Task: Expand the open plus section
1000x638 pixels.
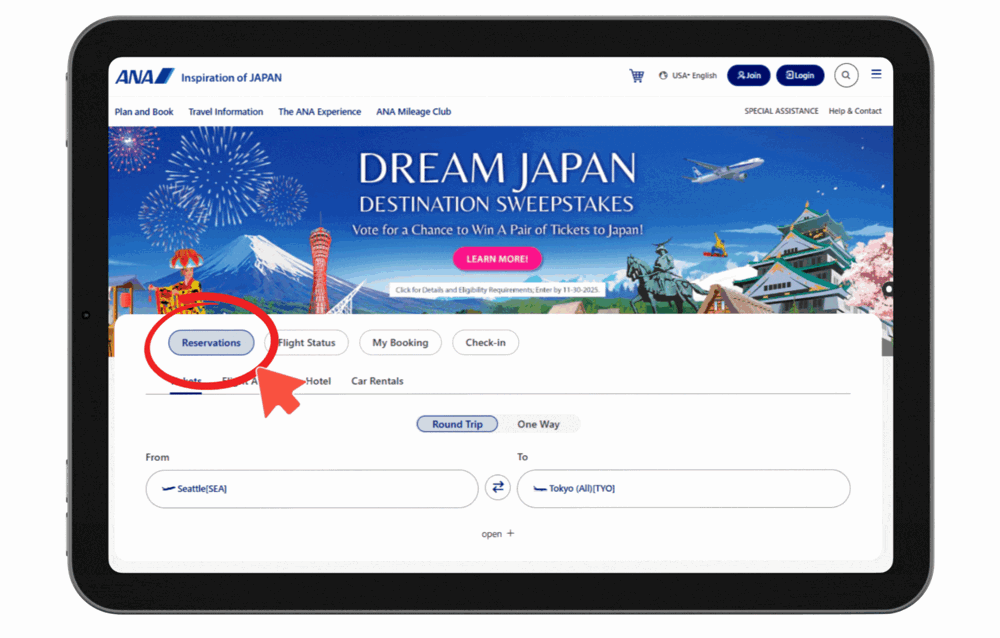Action: (498, 534)
